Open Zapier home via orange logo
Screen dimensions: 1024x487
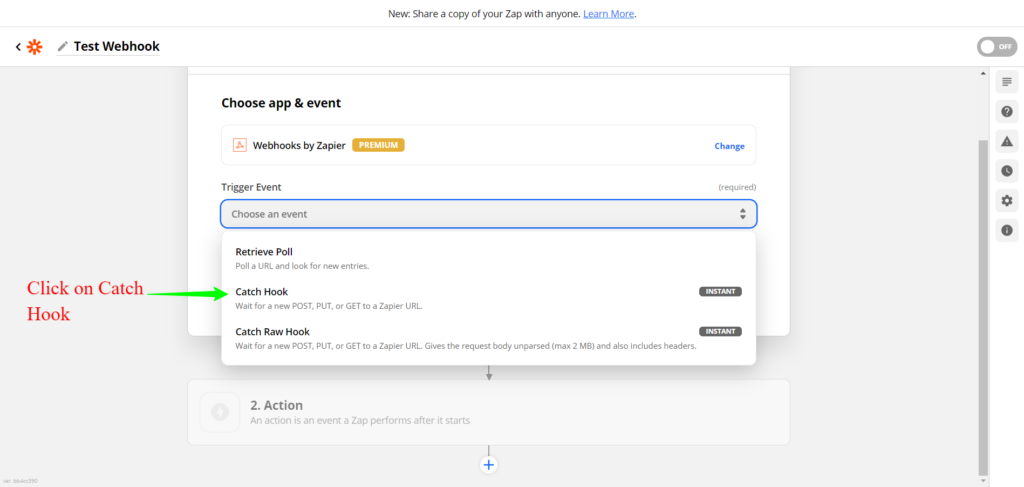(34, 47)
